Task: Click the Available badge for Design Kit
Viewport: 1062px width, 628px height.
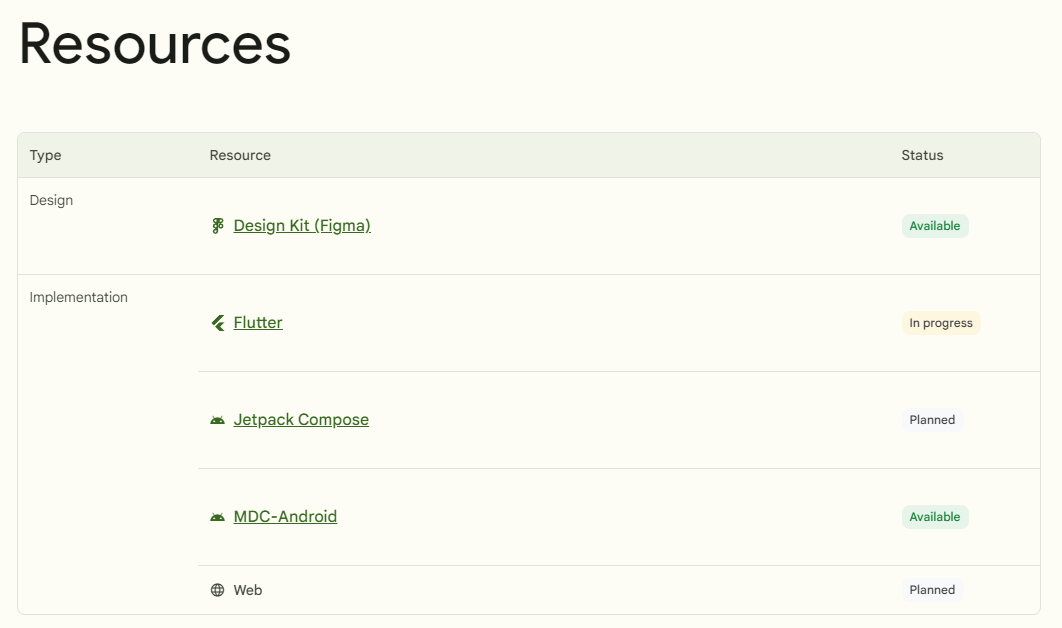Action: (x=935, y=226)
